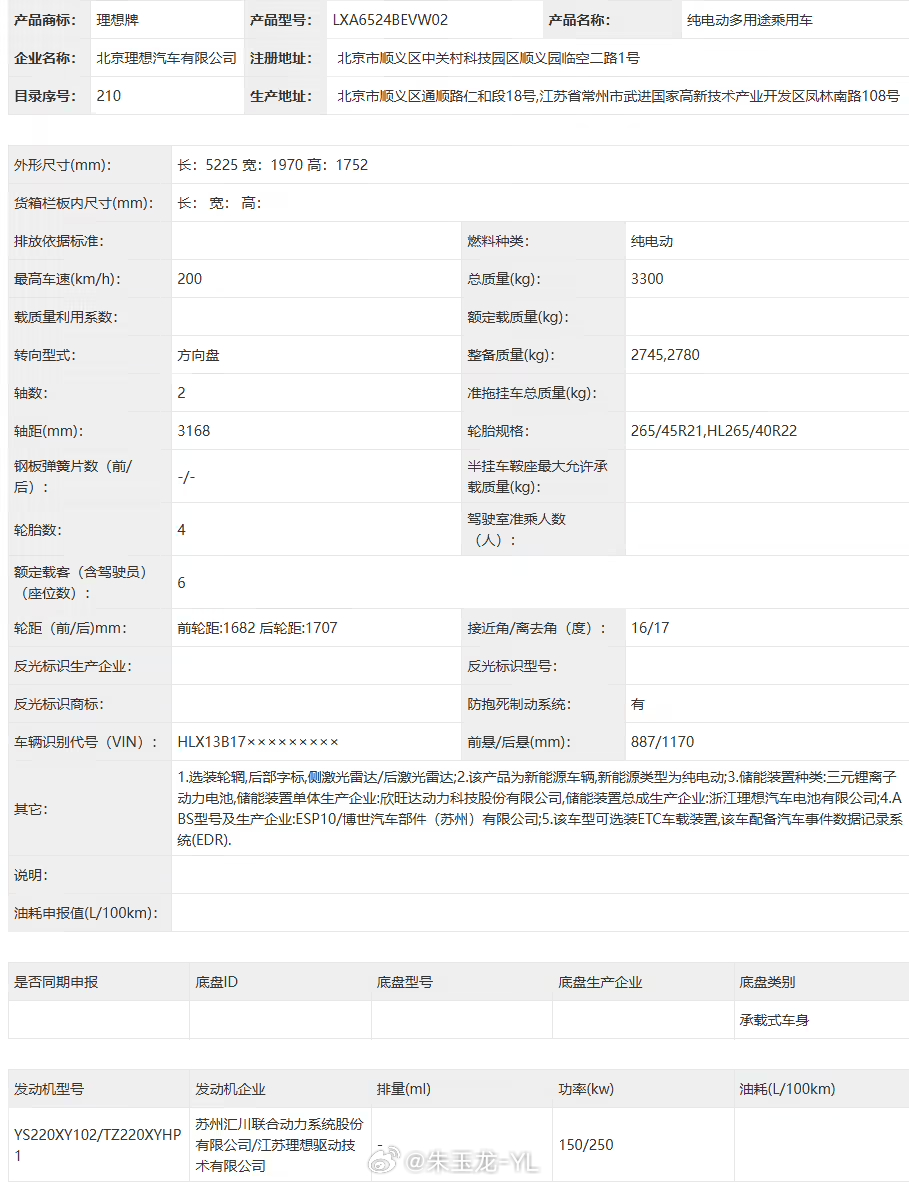909x1182 pixels.
Task: Click tire count value 4
Action: point(182,530)
